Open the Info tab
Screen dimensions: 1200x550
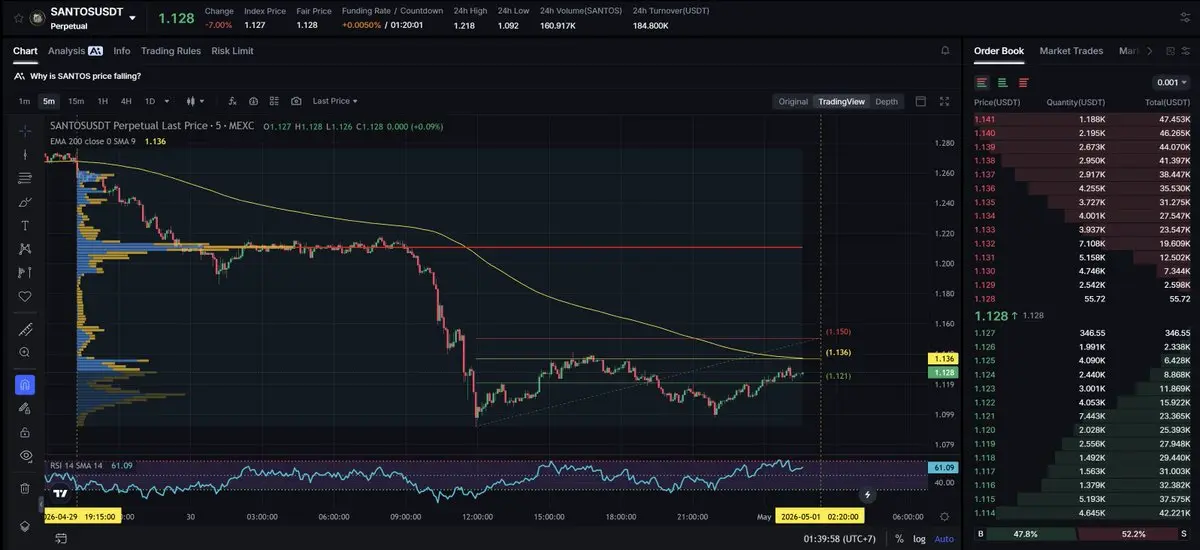[122, 50]
